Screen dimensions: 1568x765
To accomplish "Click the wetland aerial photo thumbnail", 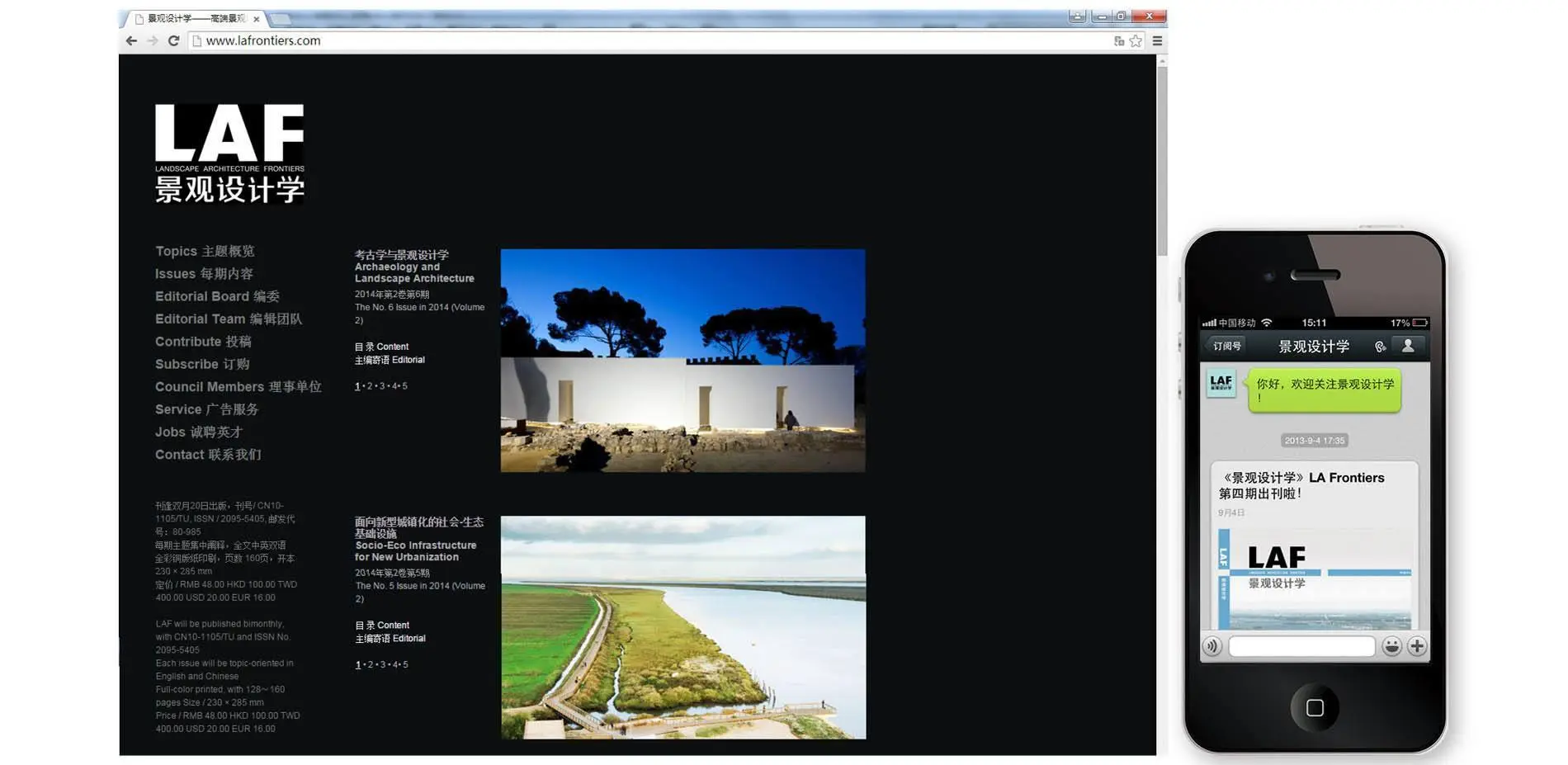I will tap(683, 627).
